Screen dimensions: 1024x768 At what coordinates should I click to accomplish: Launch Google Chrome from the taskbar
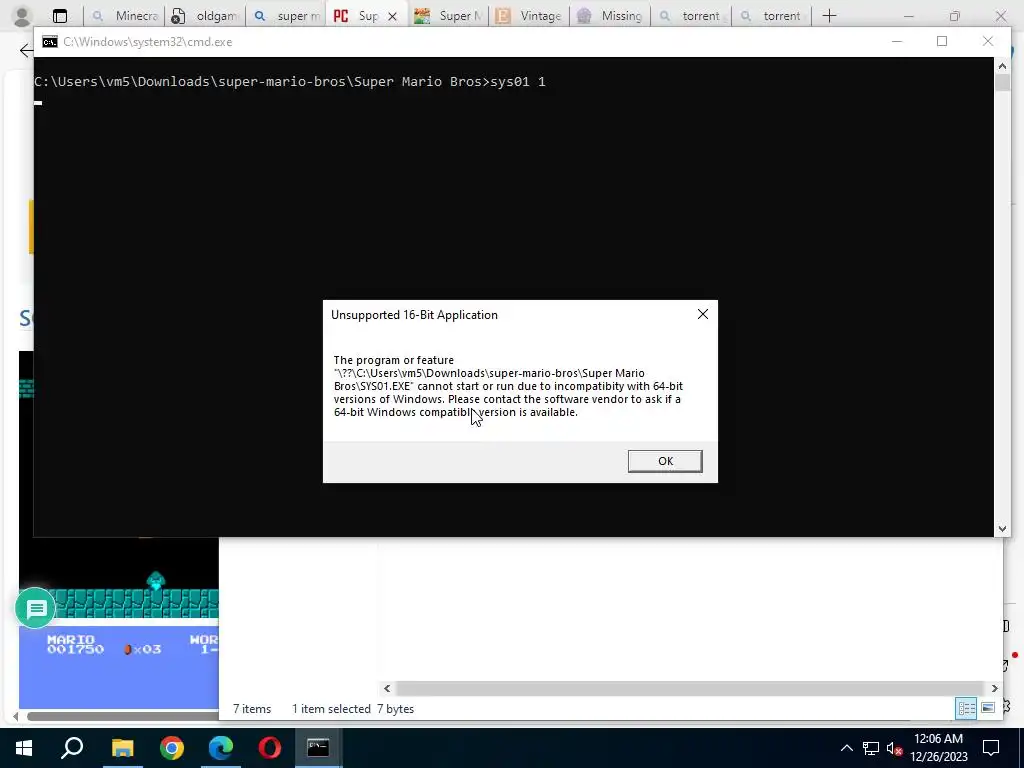click(x=172, y=748)
